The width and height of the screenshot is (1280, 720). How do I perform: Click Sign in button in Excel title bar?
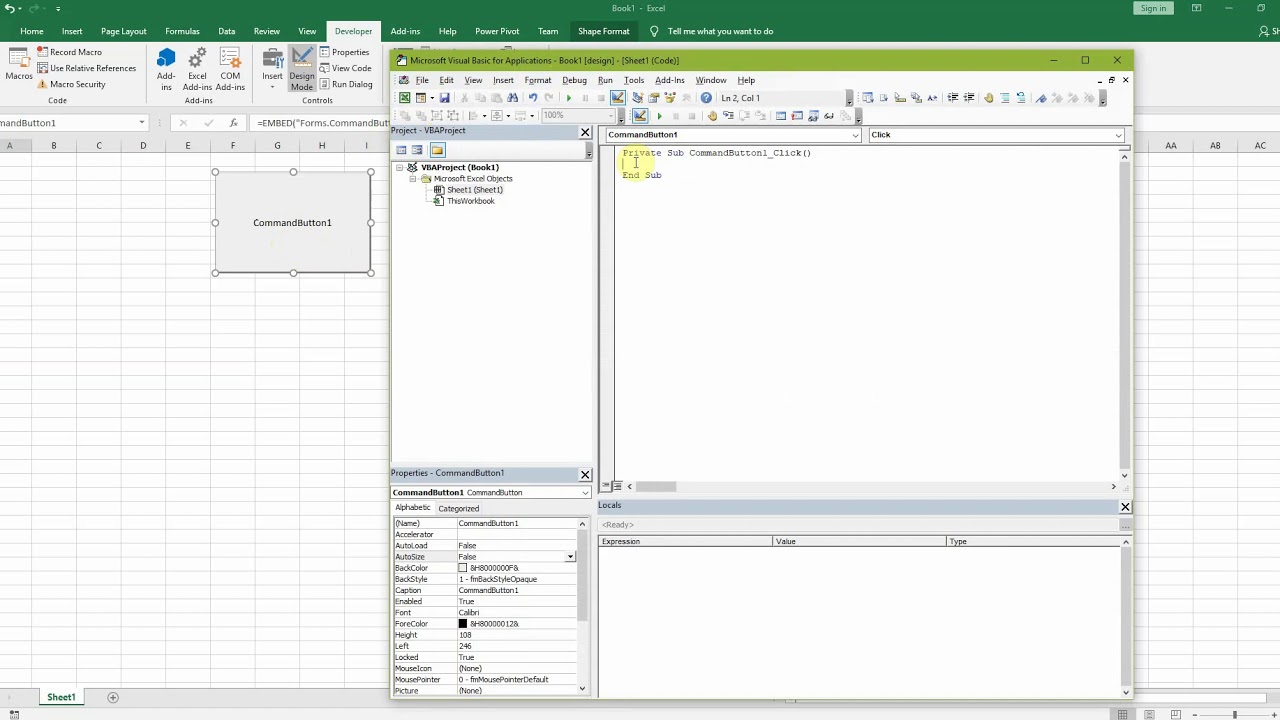(1153, 8)
